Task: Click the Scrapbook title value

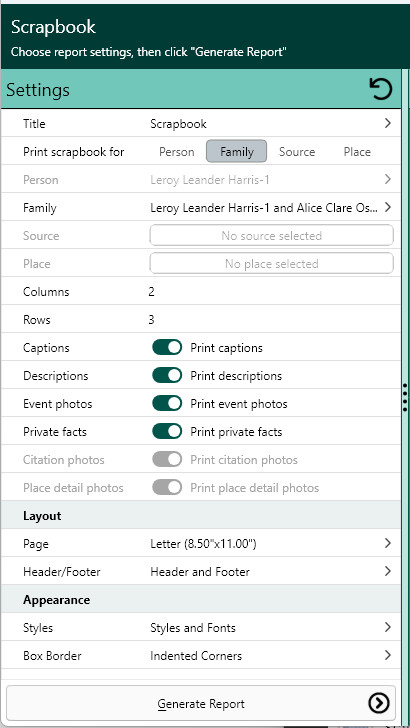Action: (x=178, y=124)
